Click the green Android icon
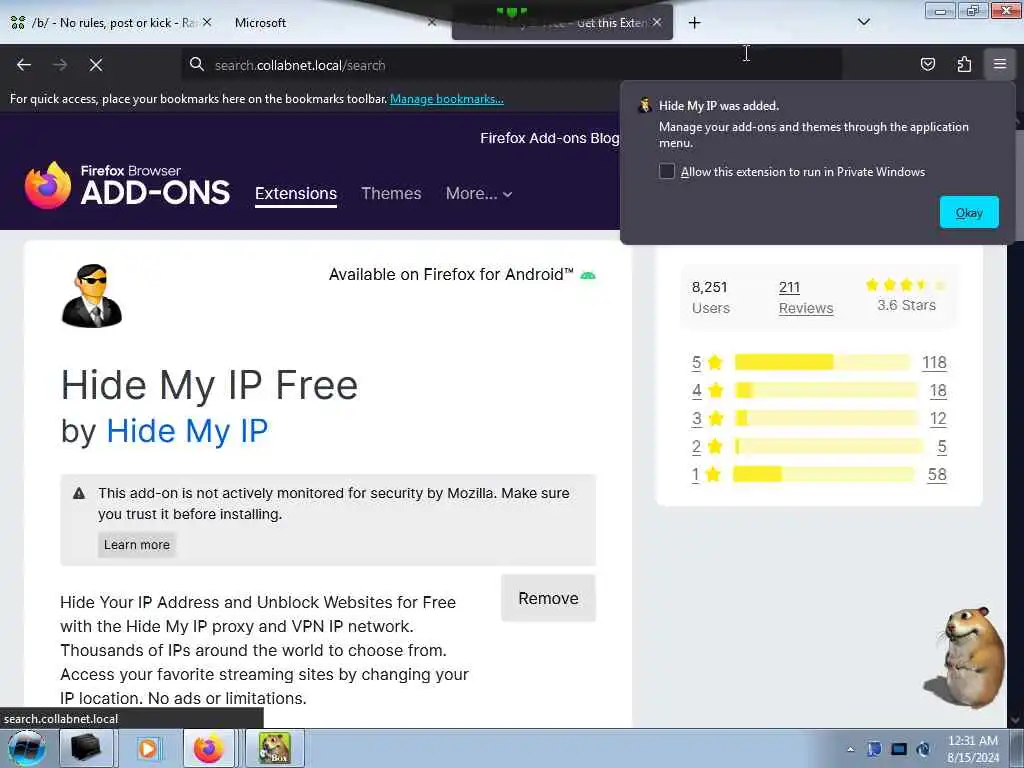Viewport: 1024px width, 768px height. (x=588, y=275)
